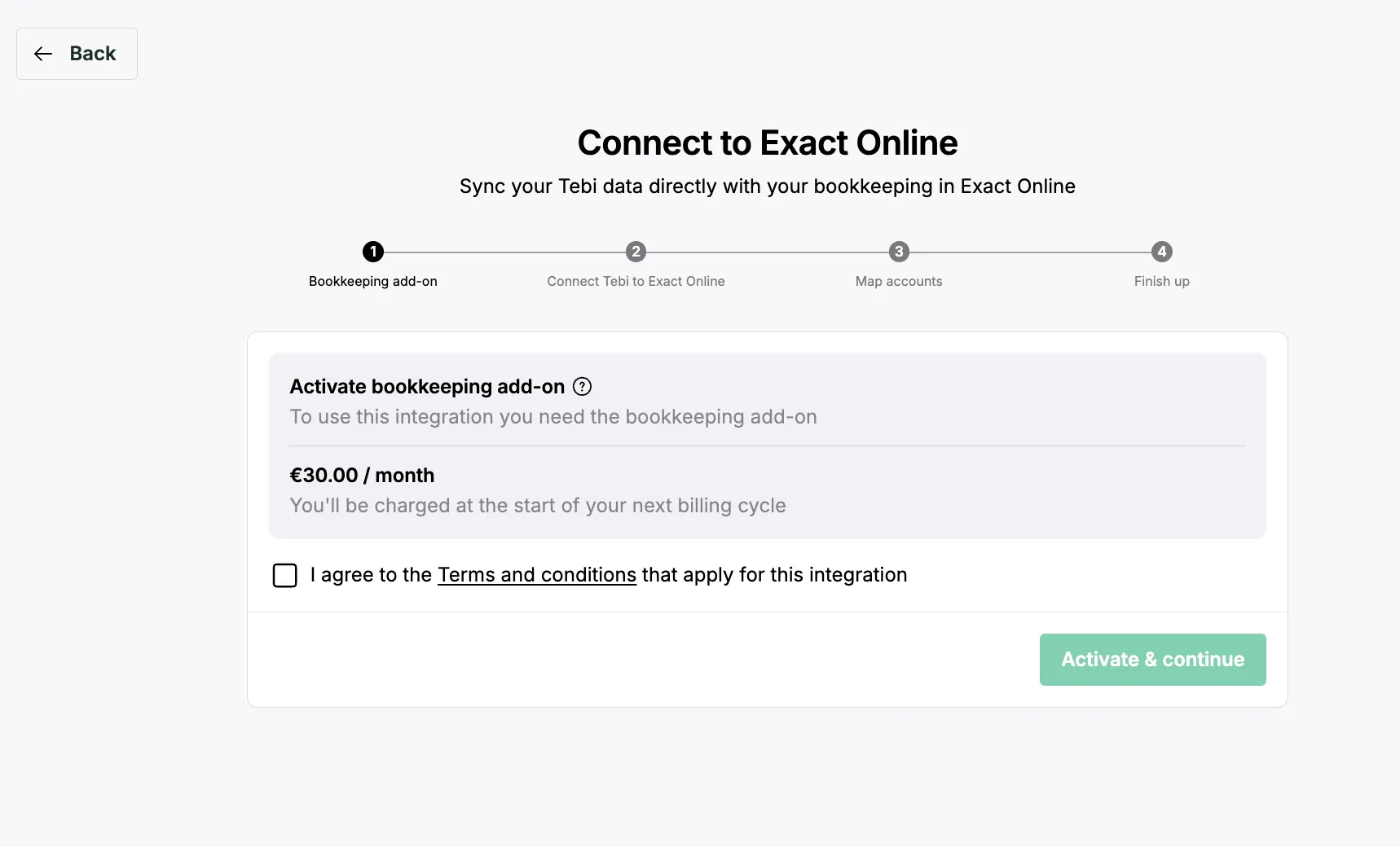Click the '€30.00 / month' price text
Image resolution: width=1400 pixels, height=847 pixels.
pos(362,476)
